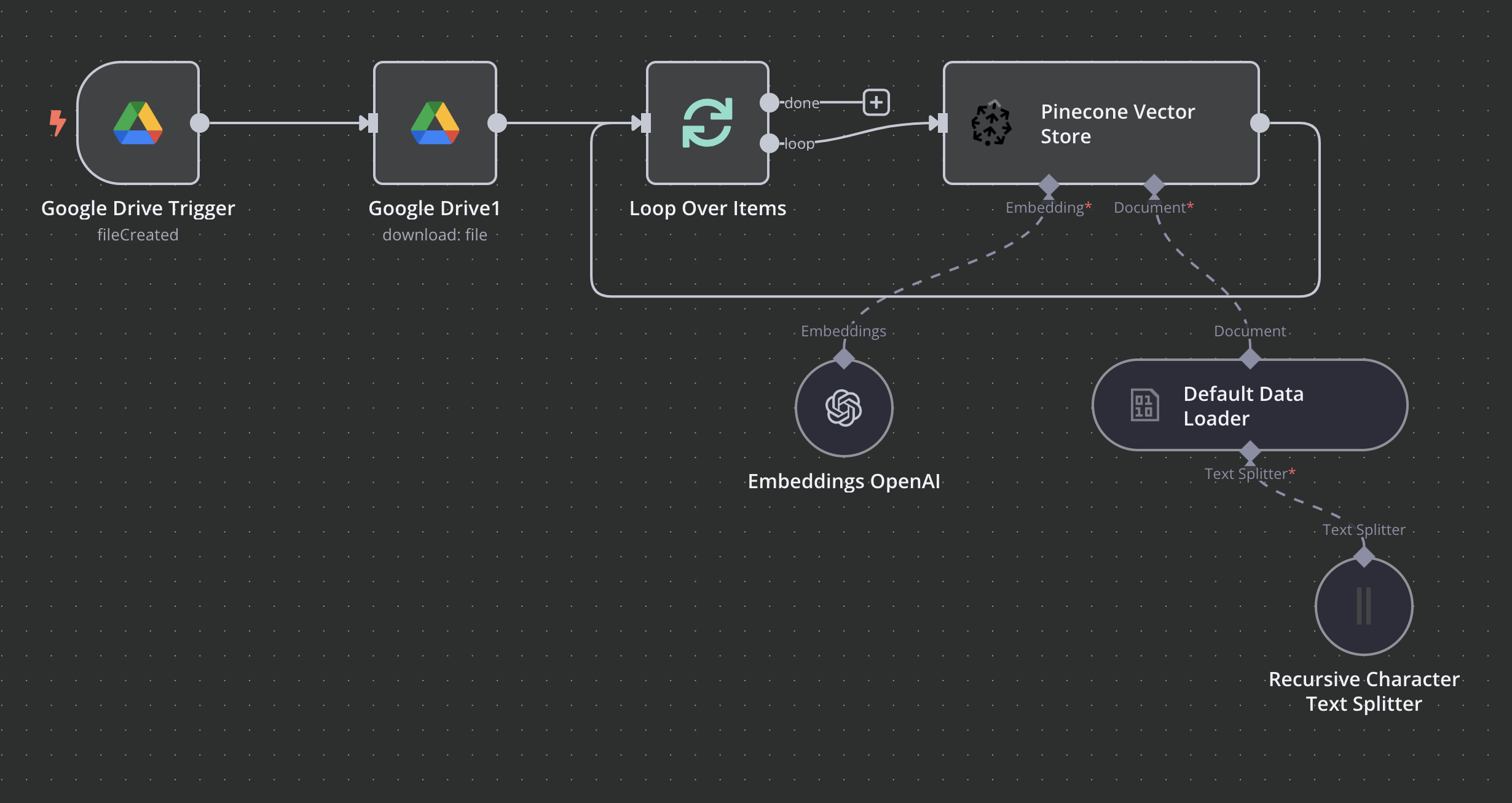Click the Loop Over Items loop output port
Screen dimensions: 1512x803
click(x=770, y=143)
